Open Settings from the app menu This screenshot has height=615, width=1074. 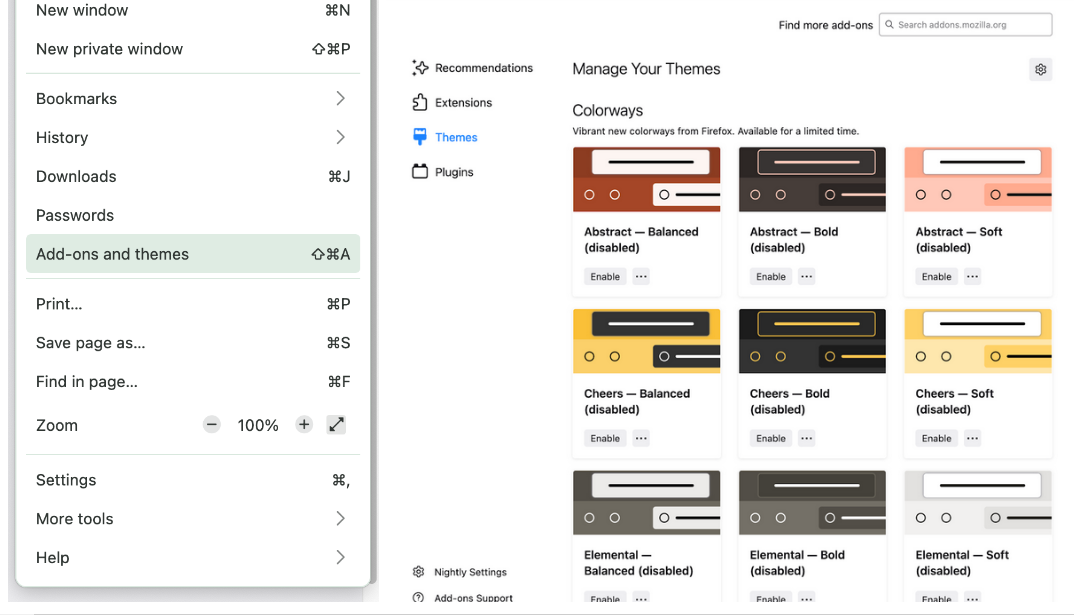click(192, 480)
